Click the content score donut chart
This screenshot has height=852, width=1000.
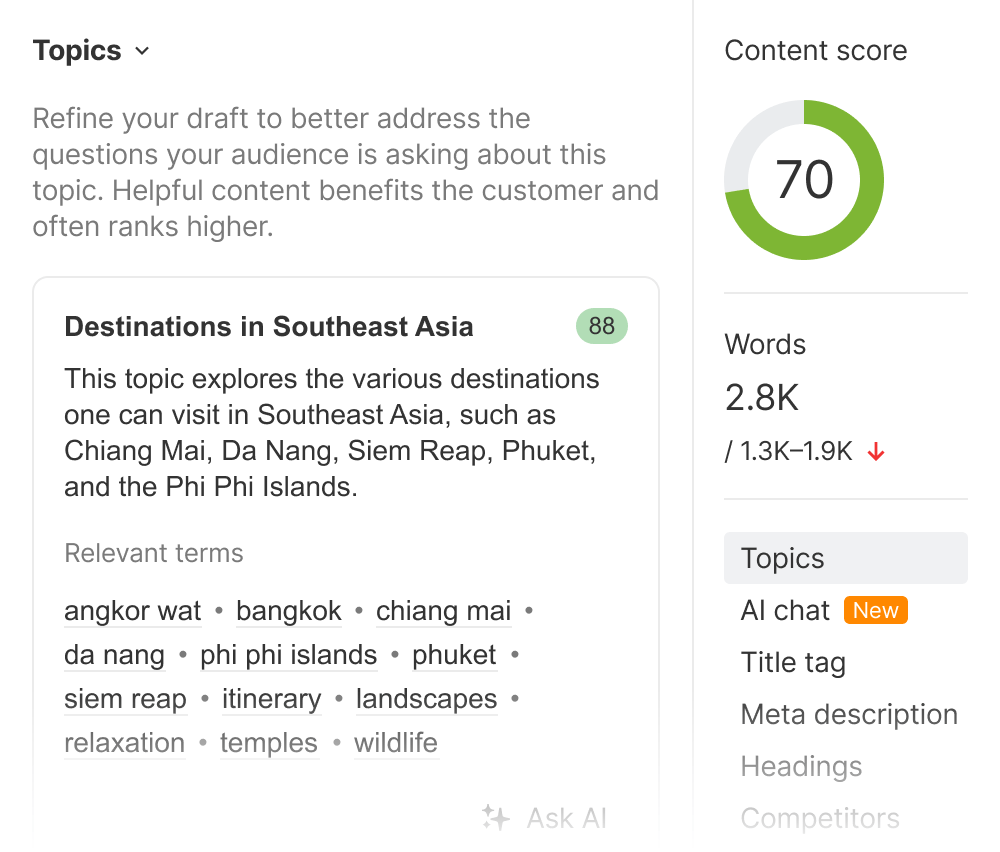(804, 180)
